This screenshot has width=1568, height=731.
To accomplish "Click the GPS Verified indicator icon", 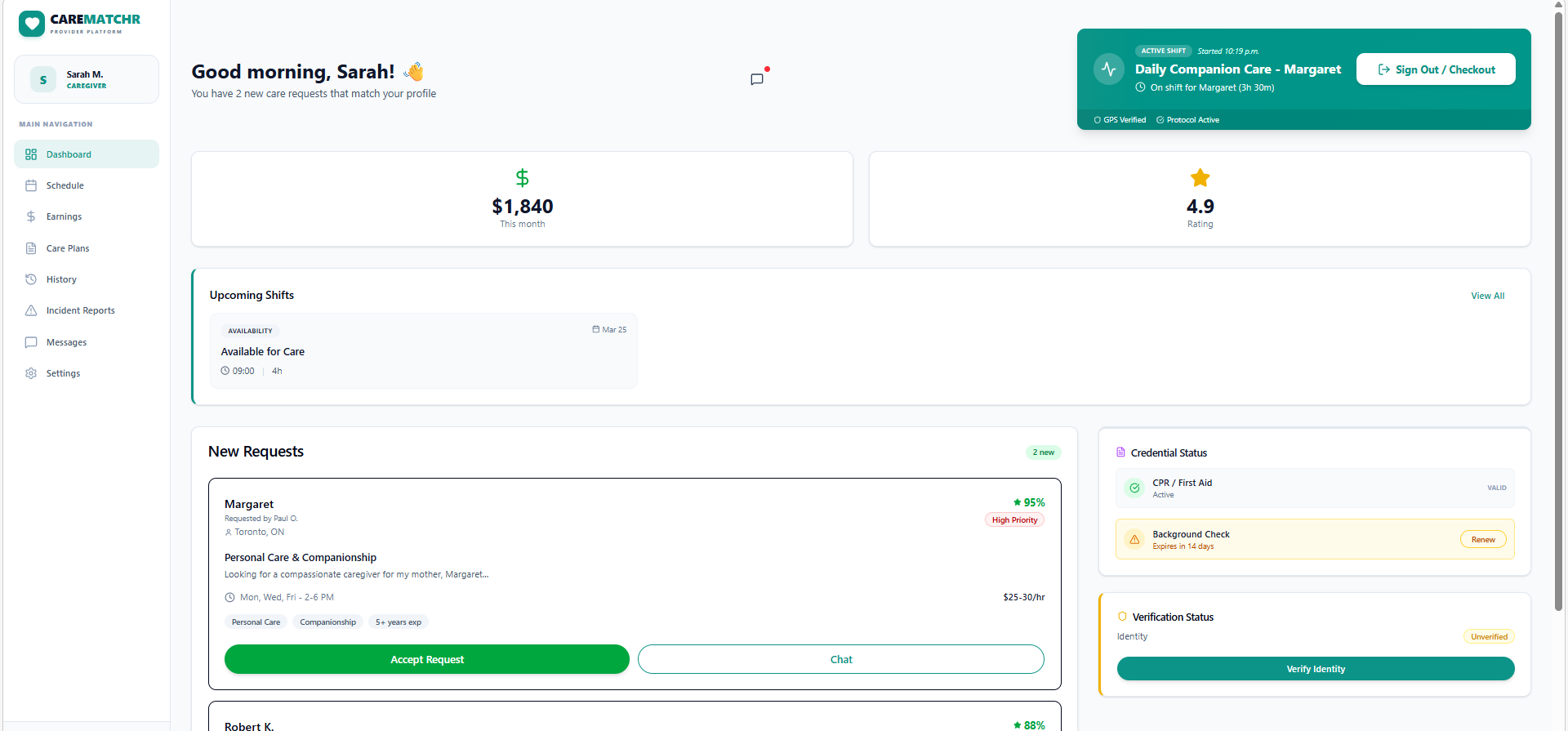I will click(1097, 120).
